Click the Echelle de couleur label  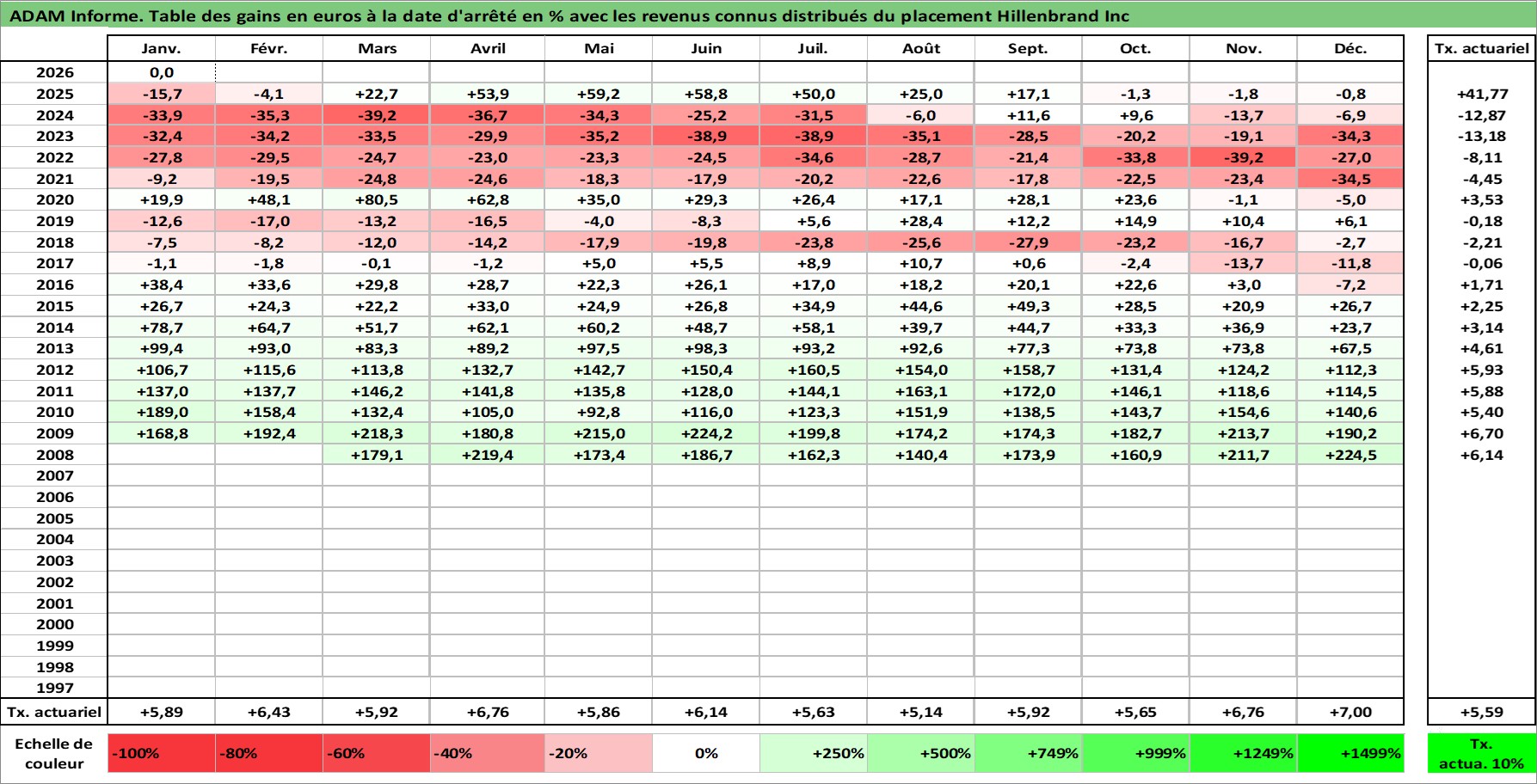coord(54,753)
